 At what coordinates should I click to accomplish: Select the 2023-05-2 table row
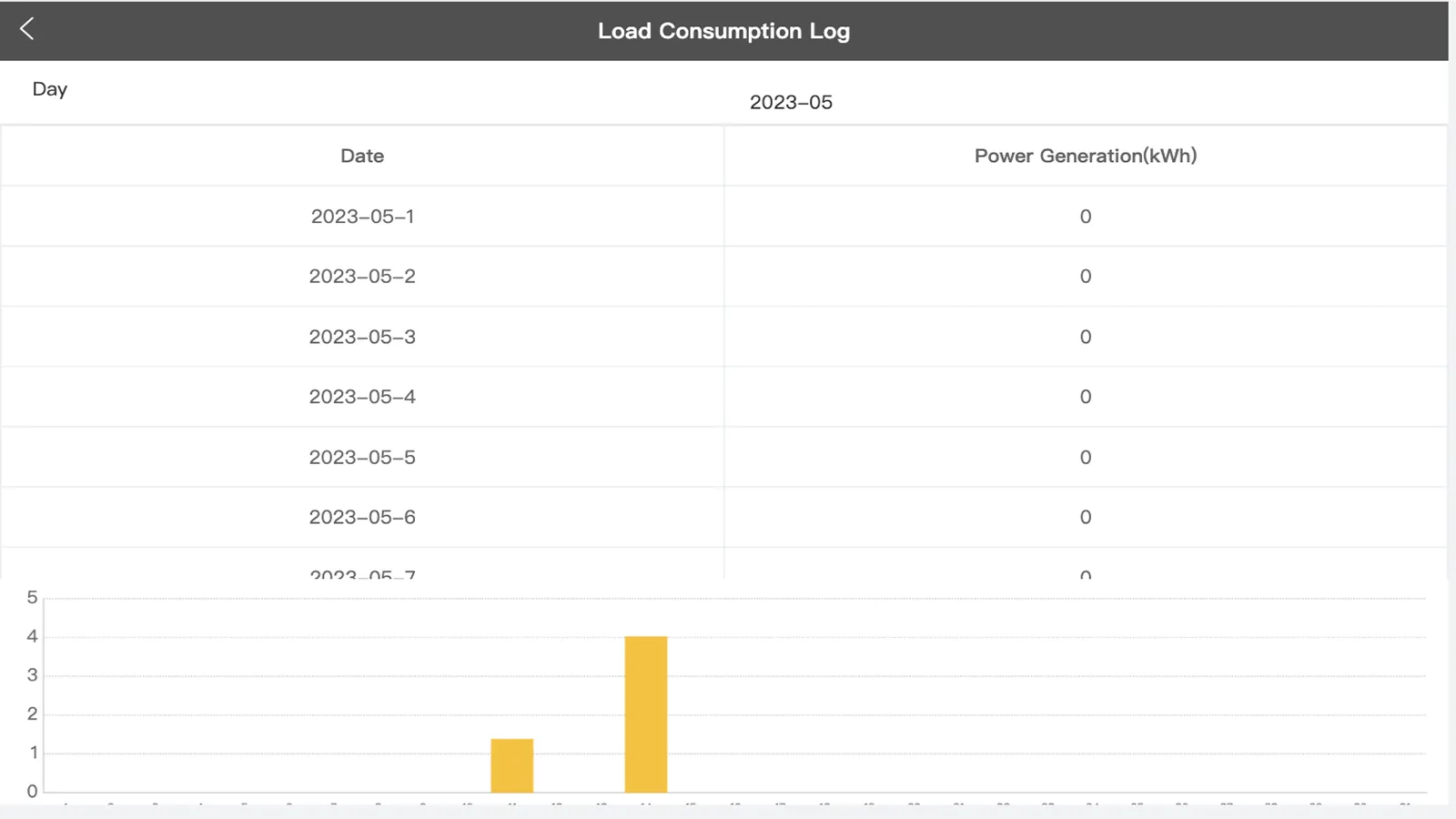pos(361,276)
